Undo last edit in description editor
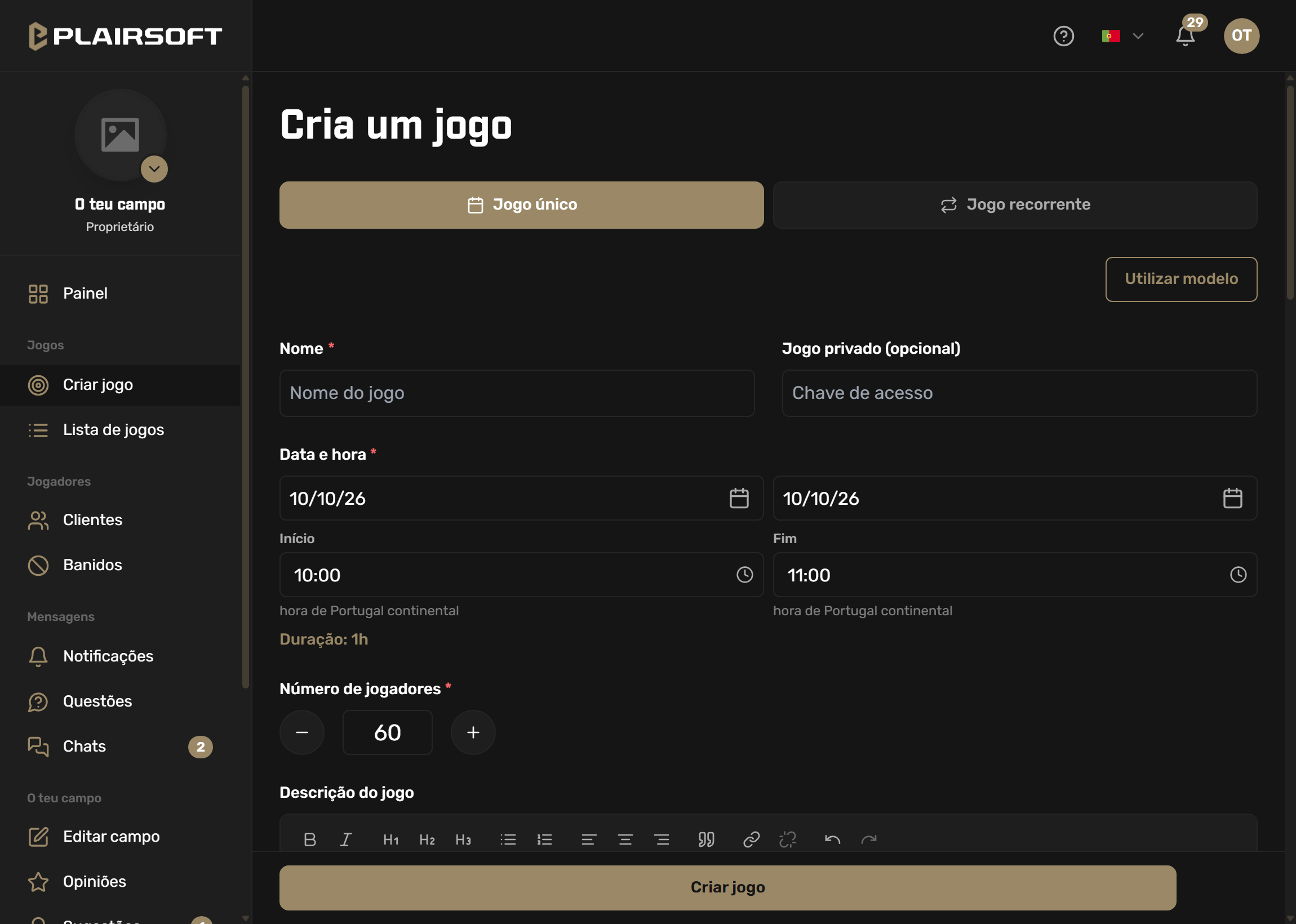The image size is (1296, 924). pos(832,839)
